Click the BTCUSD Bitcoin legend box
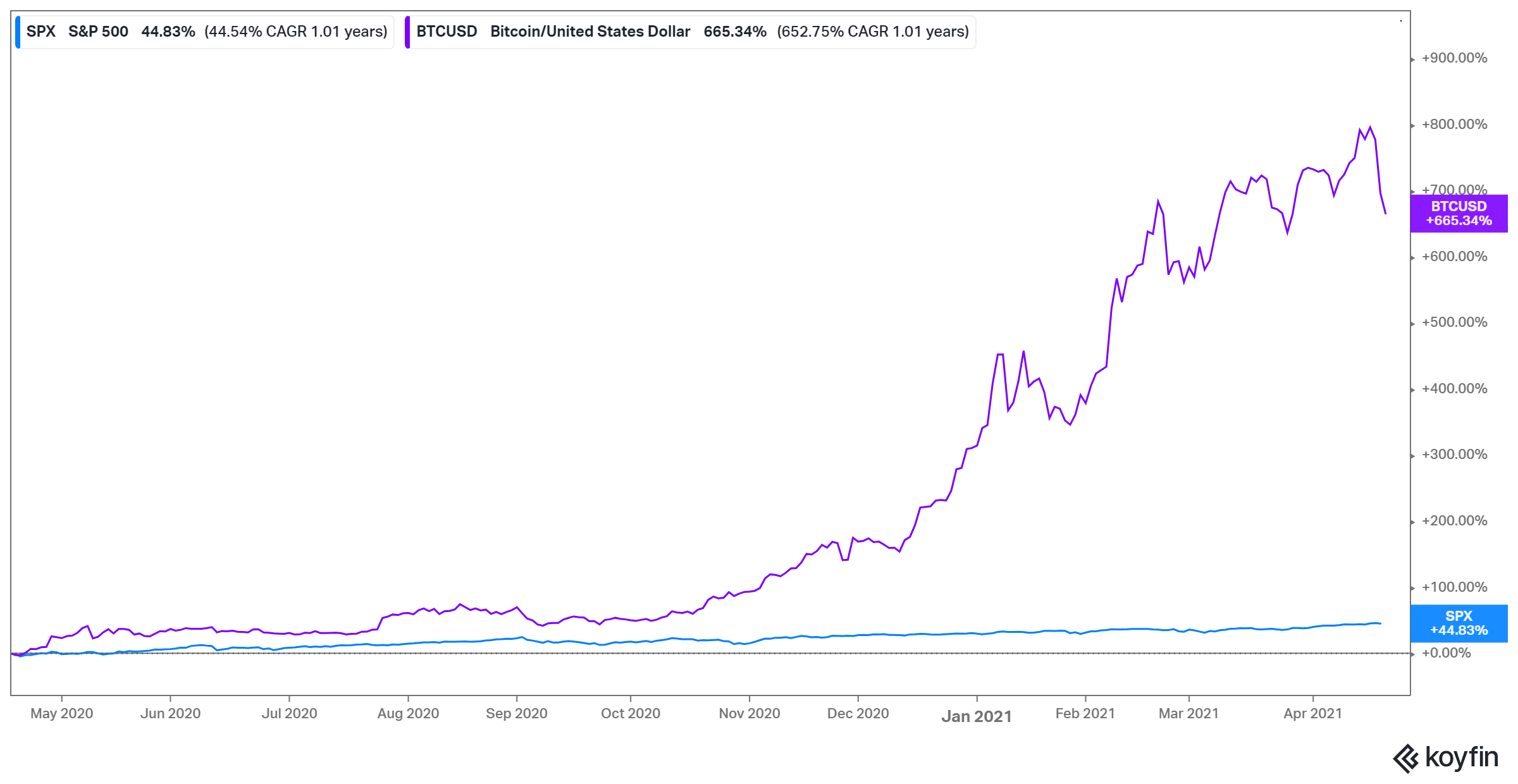The width and height of the screenshot is (1518, 784). coord(690,32)
